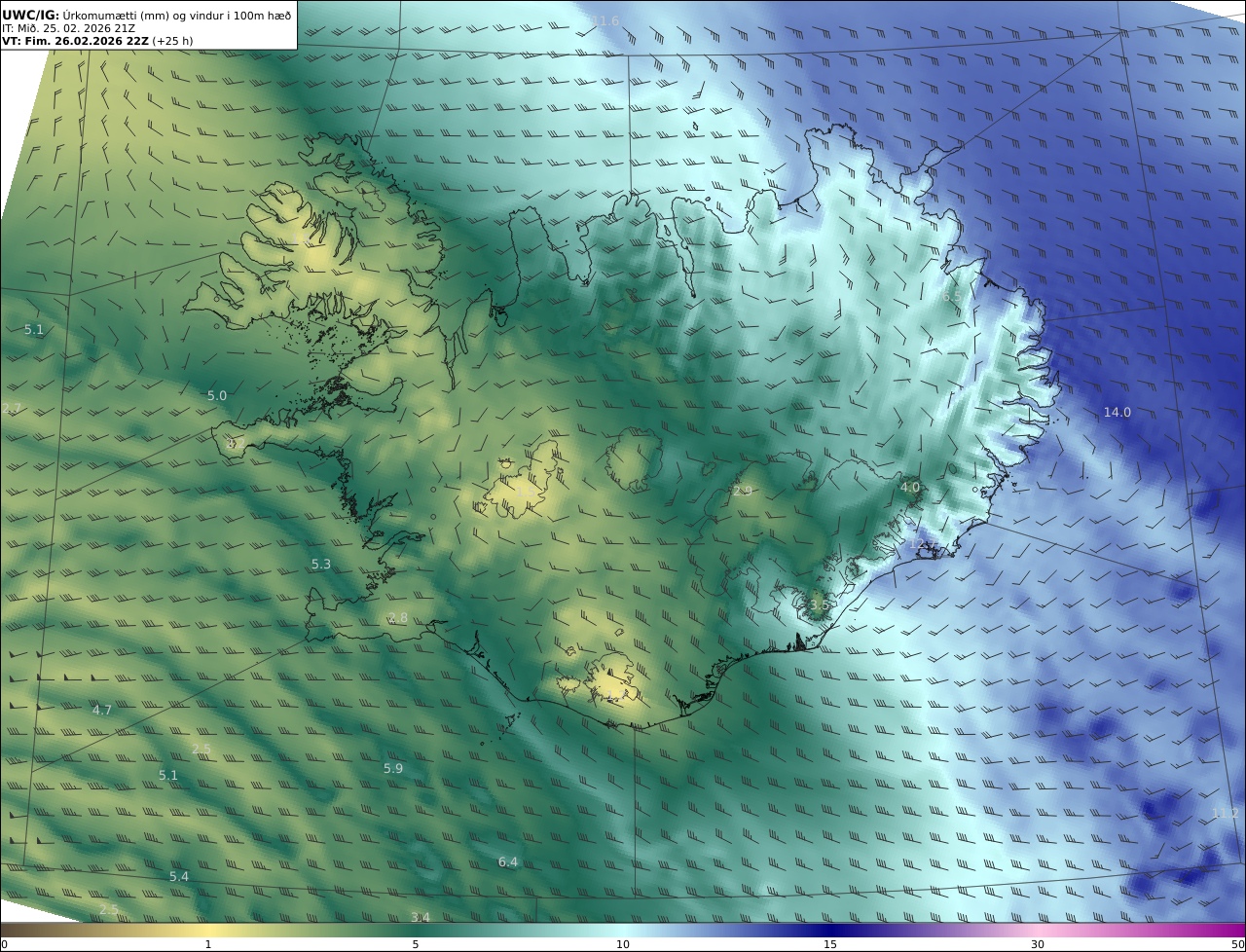Screen dimensions: 1246x952
Task: Click the 'IT: Mið. 25. 02. 2026 21Z' line
Action: [68, 28]
